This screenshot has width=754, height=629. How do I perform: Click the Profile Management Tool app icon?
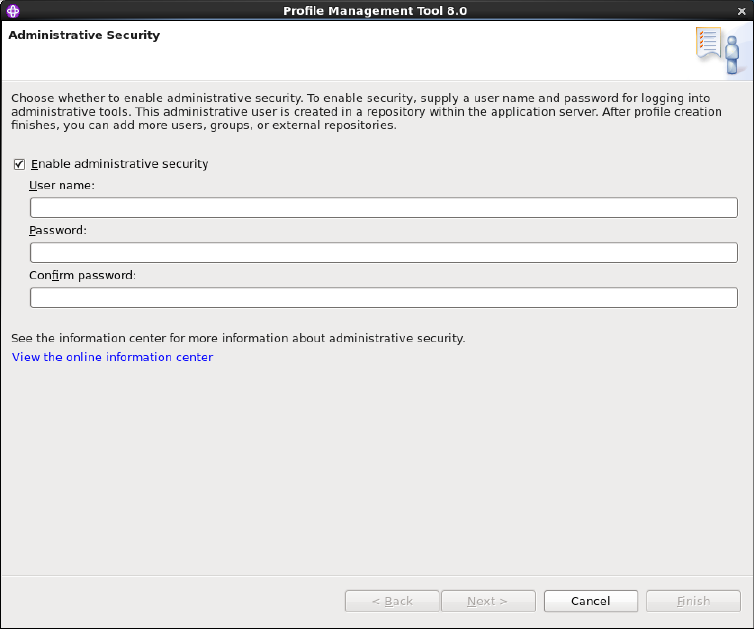pyautogui.click(x=13, y=11)
